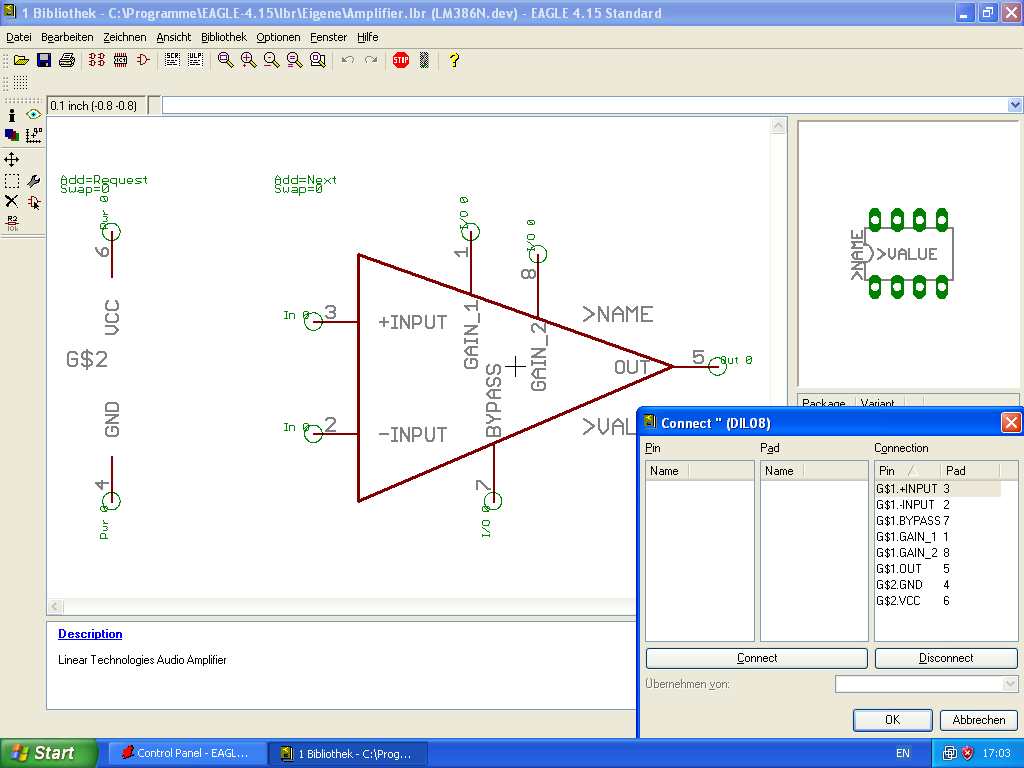Open the Übernehmen von combo box
This screenshot has height=768, width=1024.
(926, 684)
